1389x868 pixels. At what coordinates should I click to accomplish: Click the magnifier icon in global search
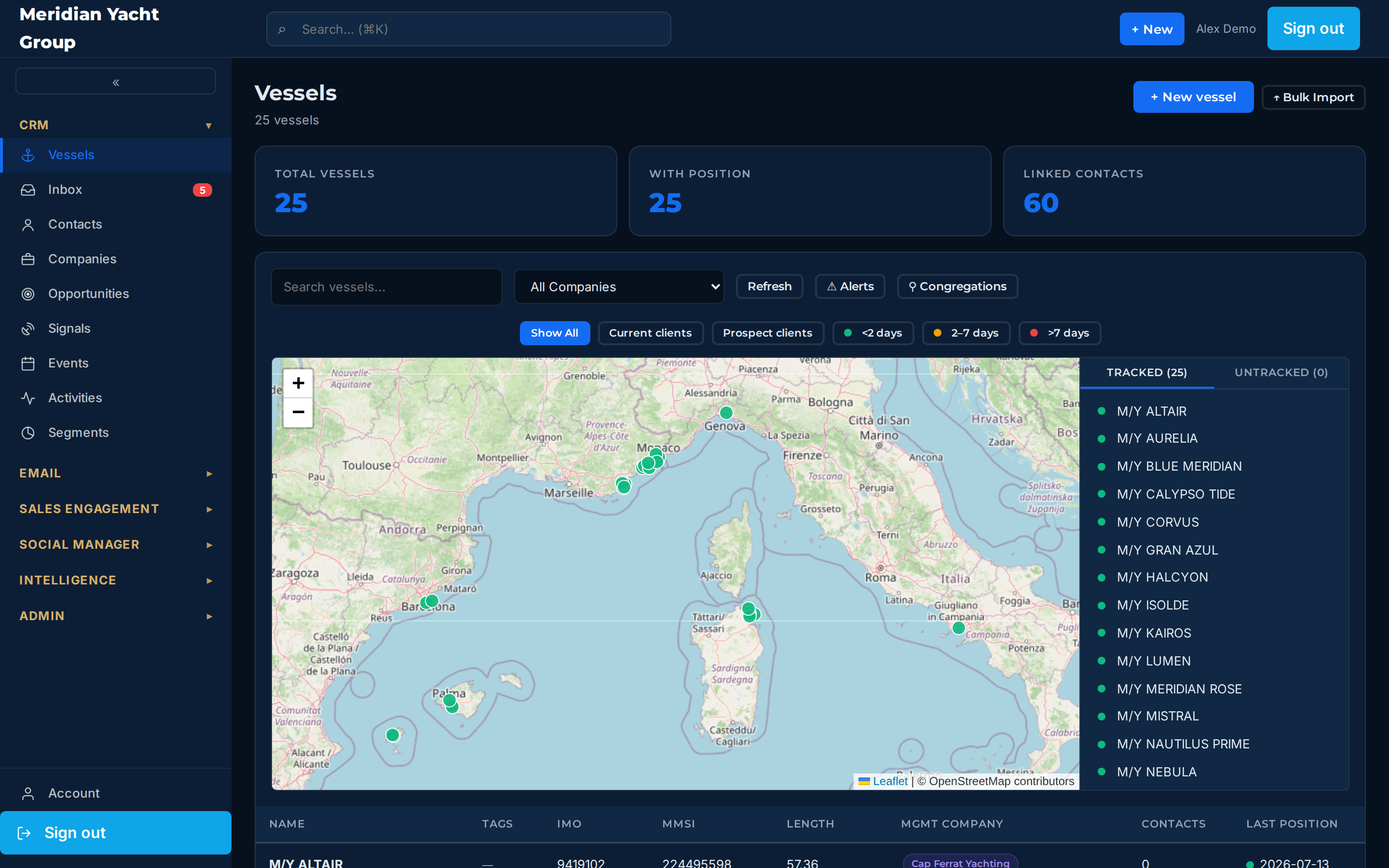[281, 29]
